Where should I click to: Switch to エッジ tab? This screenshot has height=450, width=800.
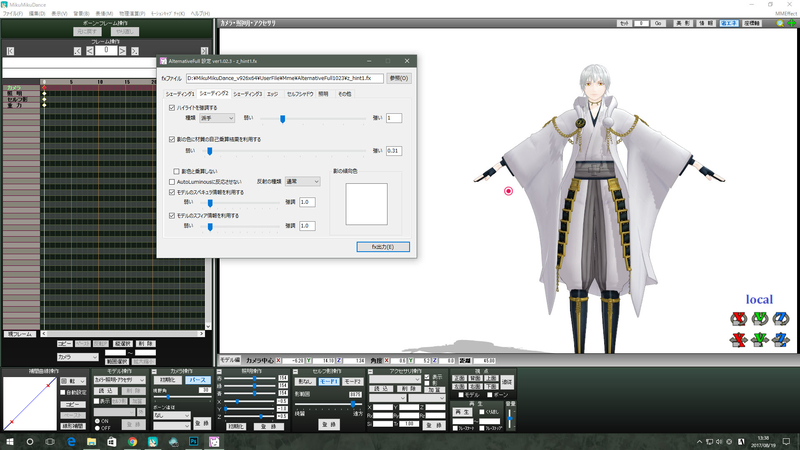click(272, 94)
